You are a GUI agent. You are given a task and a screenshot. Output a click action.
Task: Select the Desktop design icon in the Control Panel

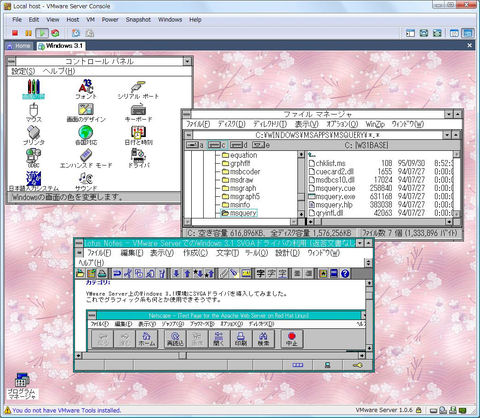(x=86, y=113)
